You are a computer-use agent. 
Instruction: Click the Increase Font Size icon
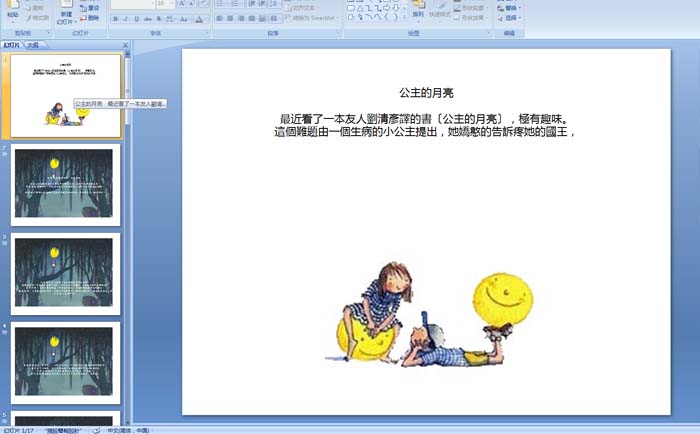182,4
